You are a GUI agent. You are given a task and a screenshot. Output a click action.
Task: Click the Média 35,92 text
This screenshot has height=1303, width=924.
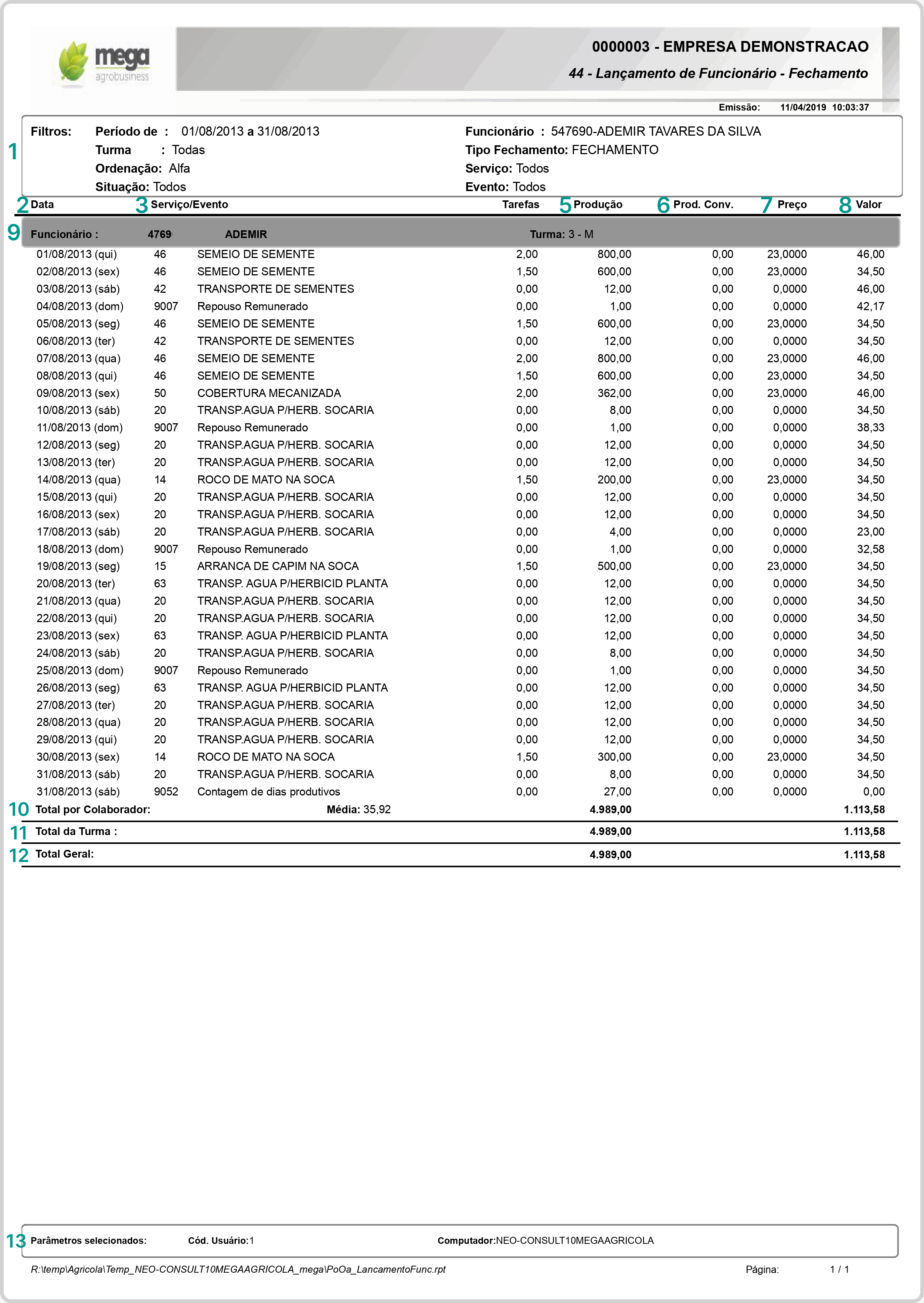359,809
